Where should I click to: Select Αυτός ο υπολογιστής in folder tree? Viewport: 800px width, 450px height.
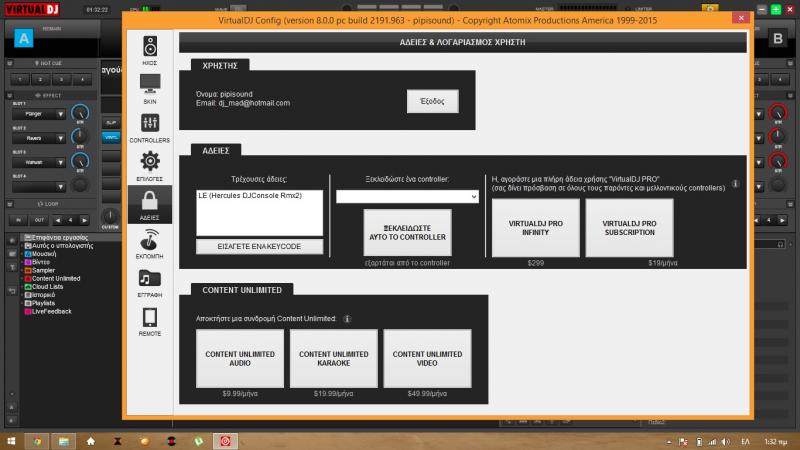62,245
